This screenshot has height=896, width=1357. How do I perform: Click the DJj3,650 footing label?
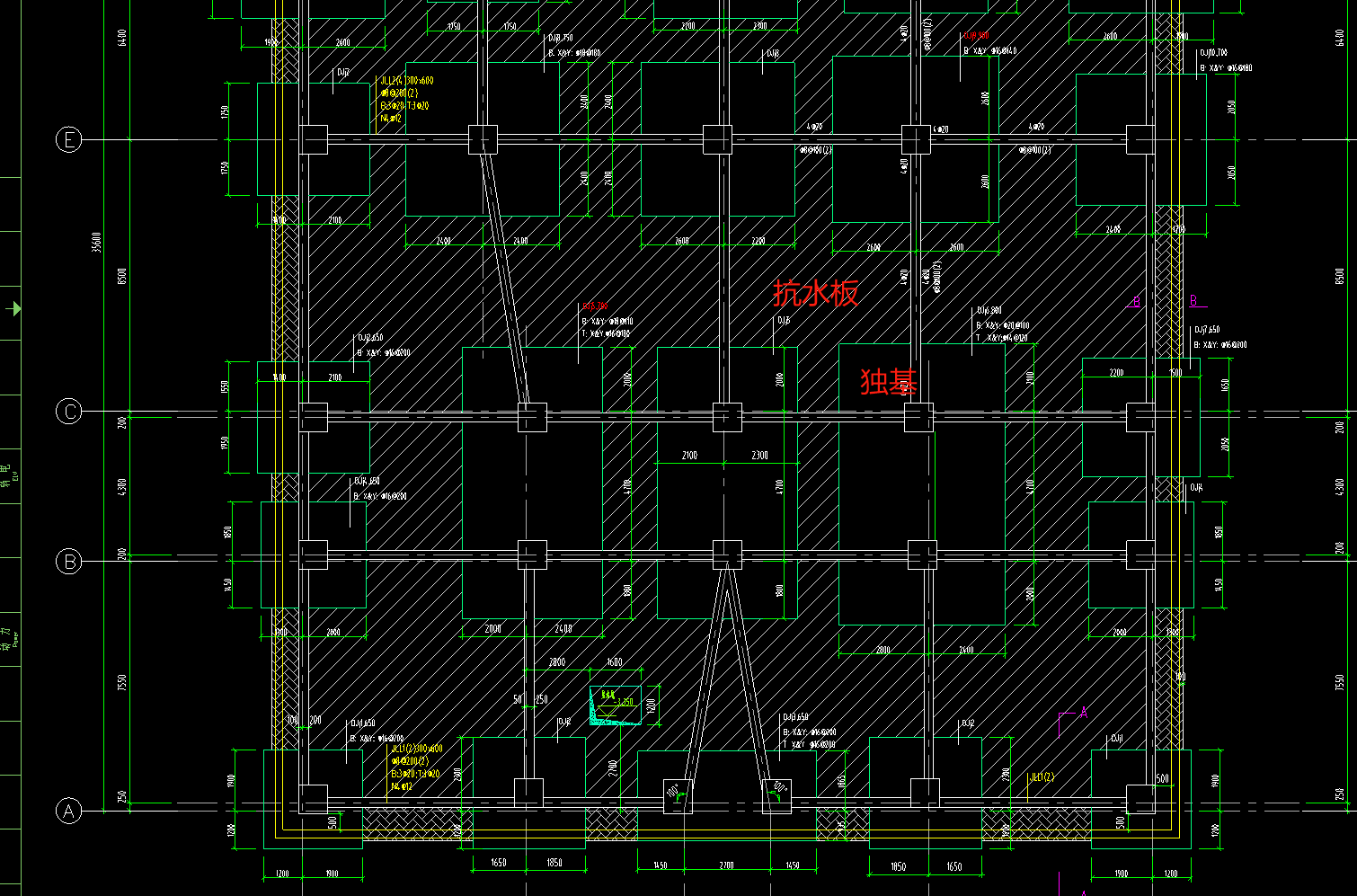click(795, 717)
